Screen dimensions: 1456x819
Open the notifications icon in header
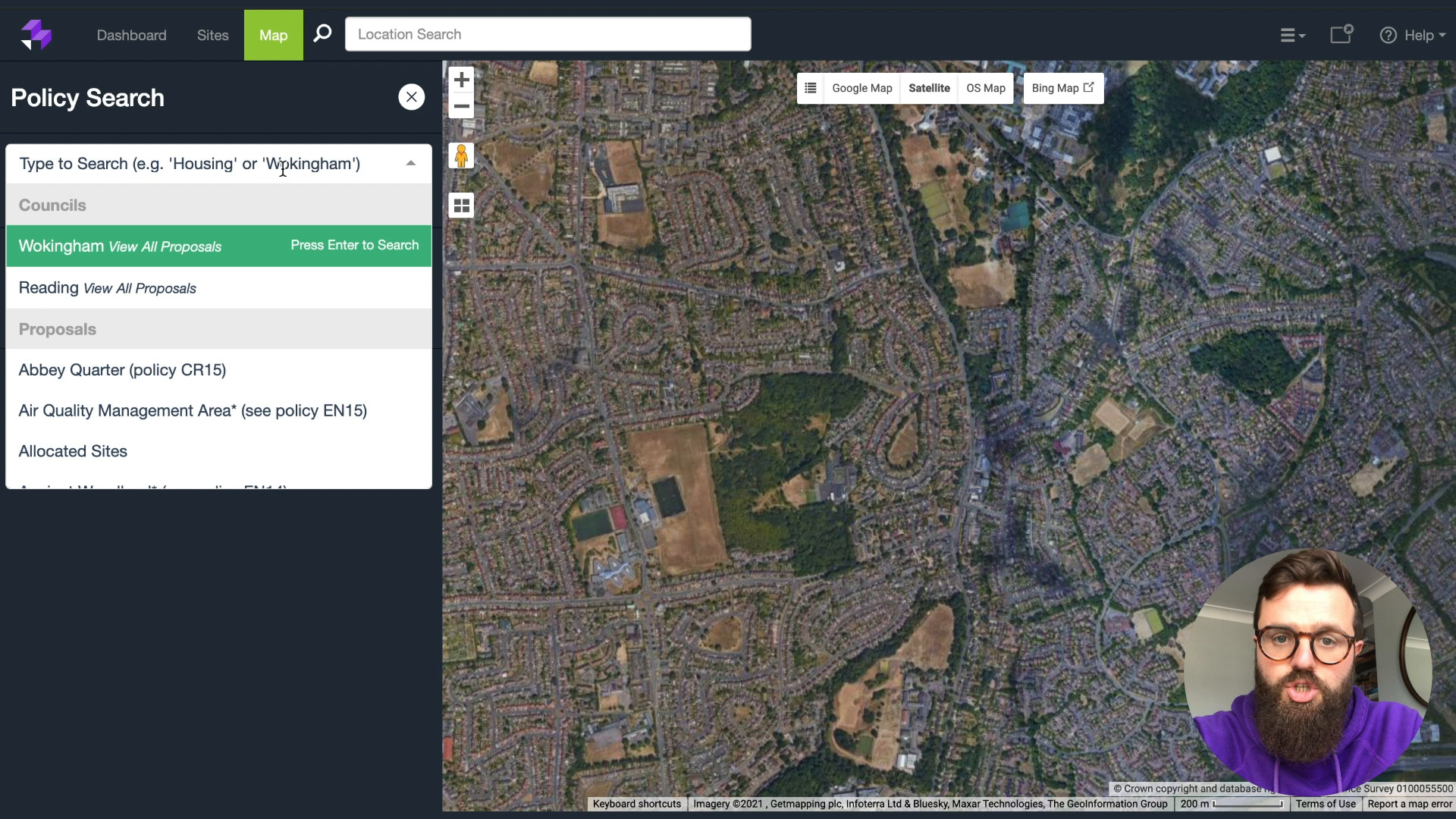click(x=1341, y=35)
